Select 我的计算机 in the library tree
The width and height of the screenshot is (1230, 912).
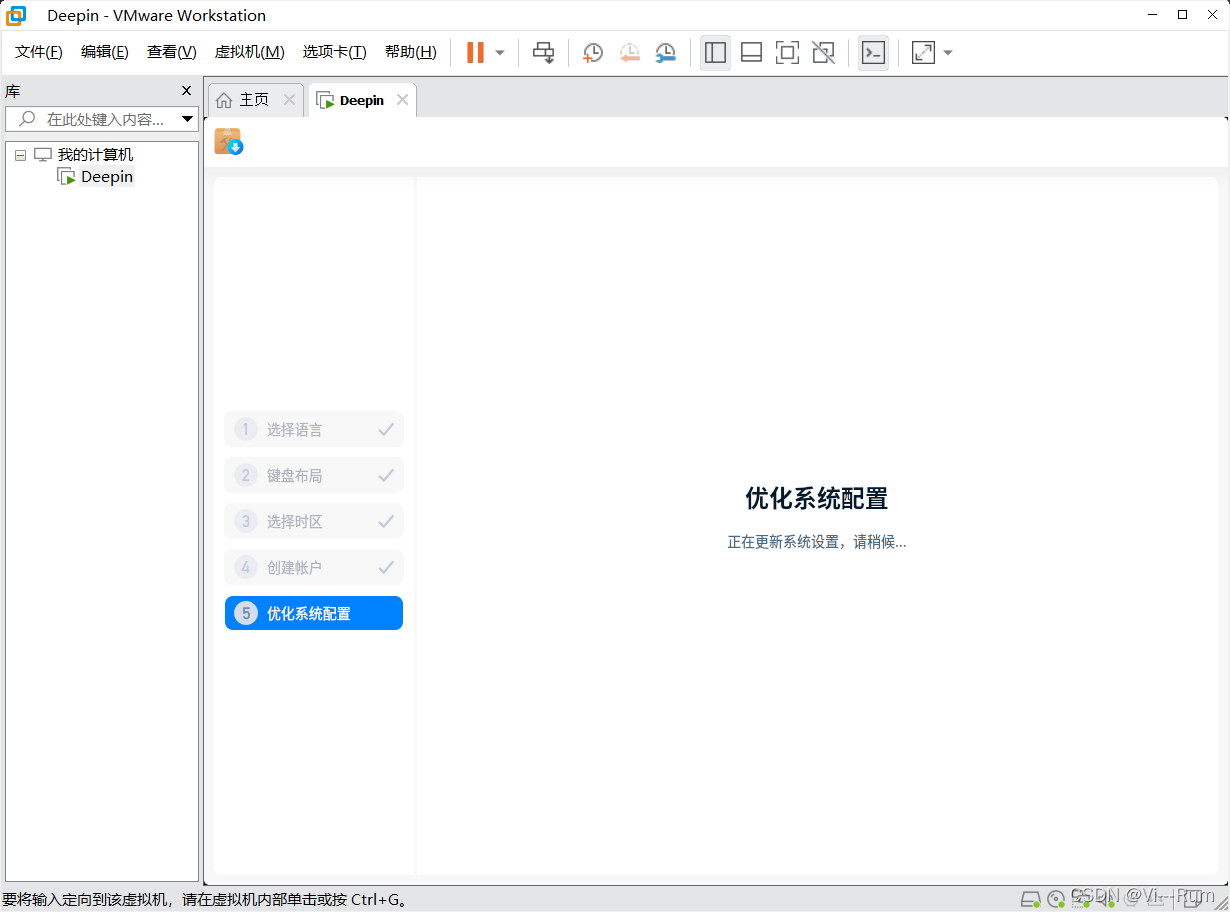(95, 154)
